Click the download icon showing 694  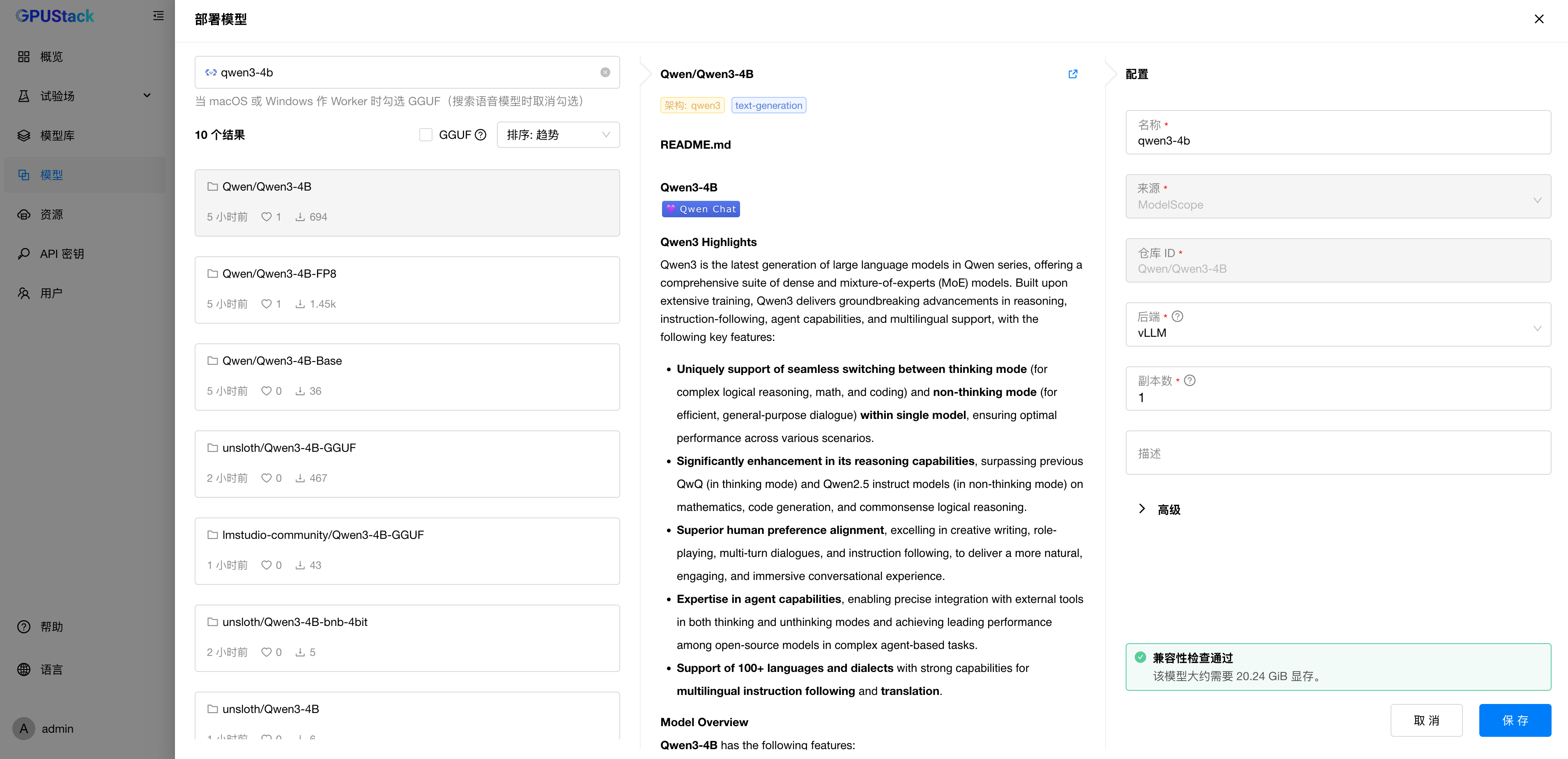click(300, 217)
